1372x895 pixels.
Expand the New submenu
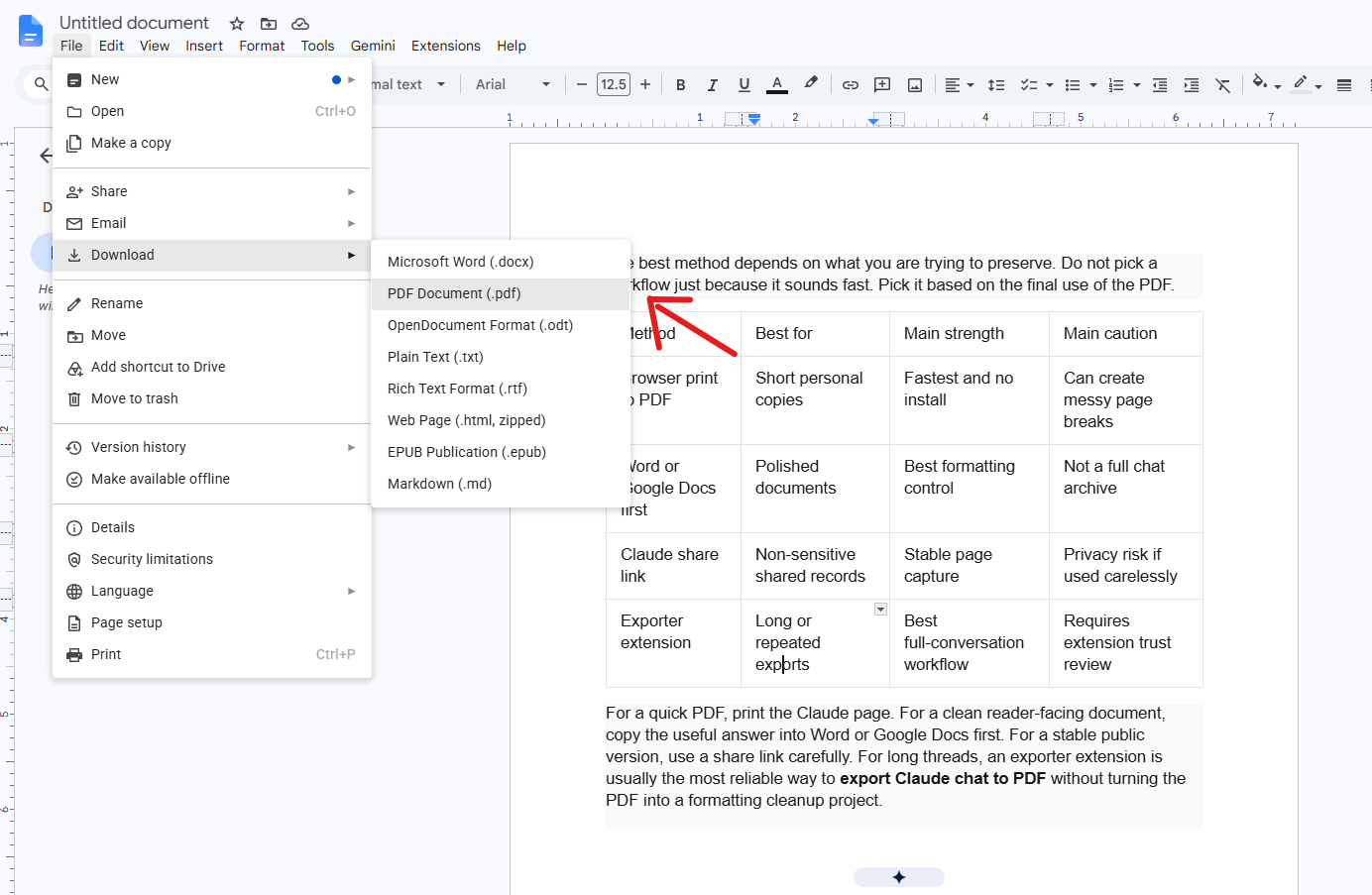pos(212,79)
